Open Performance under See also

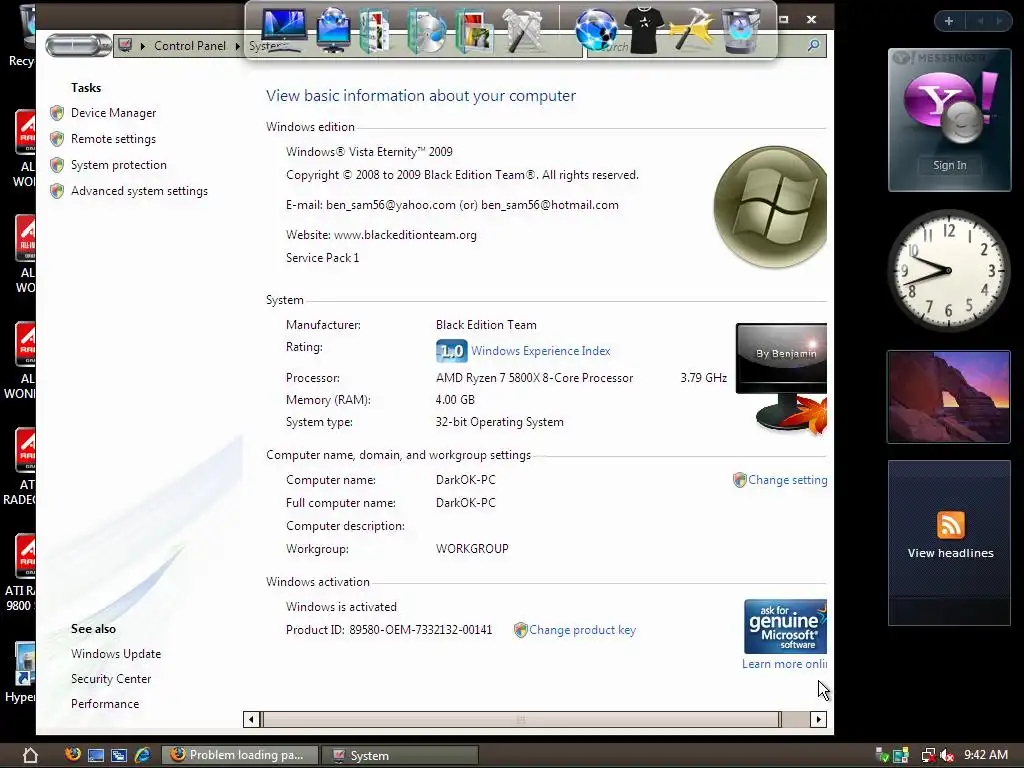pyautogui.click(x=105, y=704)
